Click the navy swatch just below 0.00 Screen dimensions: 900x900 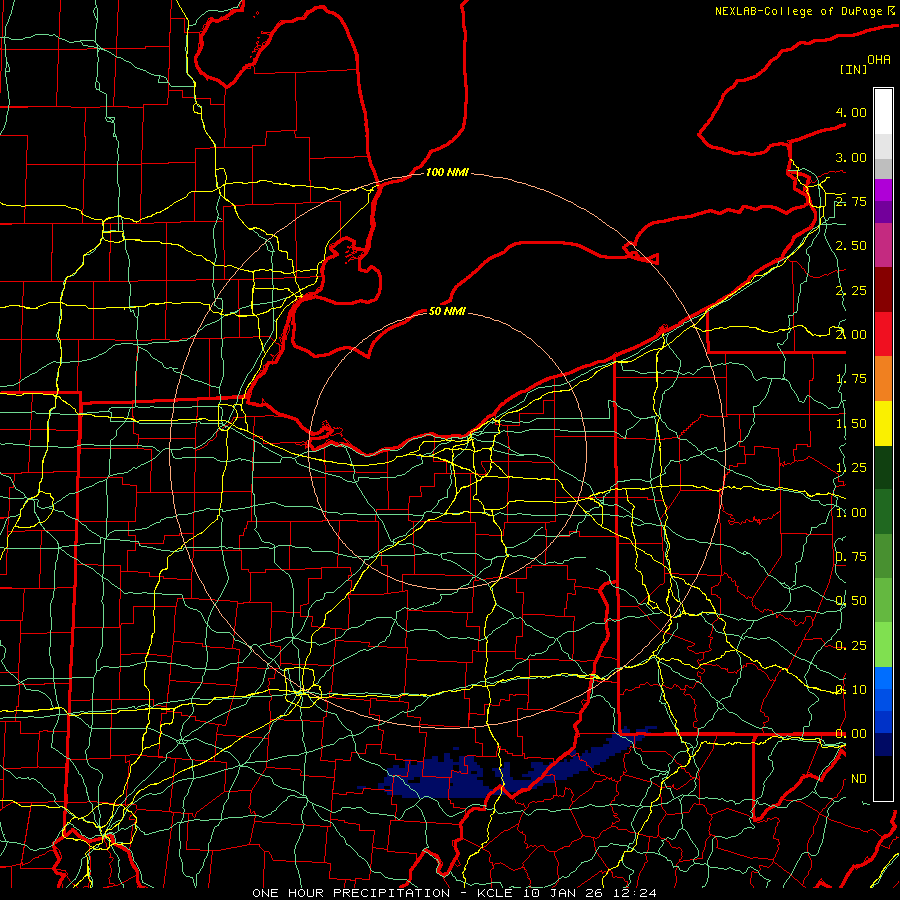click(883, 745)
